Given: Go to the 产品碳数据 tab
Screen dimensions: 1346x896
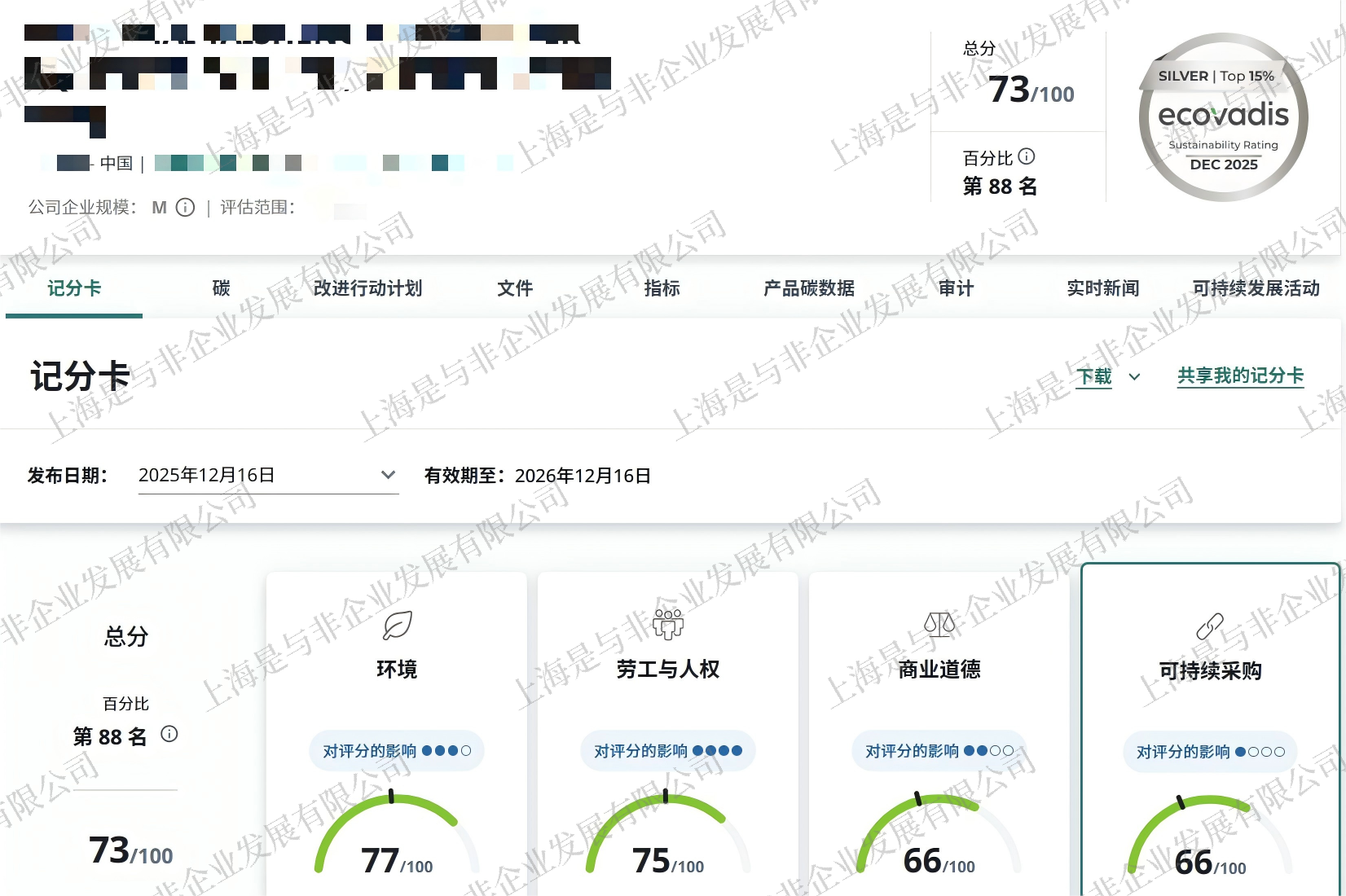Looking at the screenshot, I should click(808, 288).
